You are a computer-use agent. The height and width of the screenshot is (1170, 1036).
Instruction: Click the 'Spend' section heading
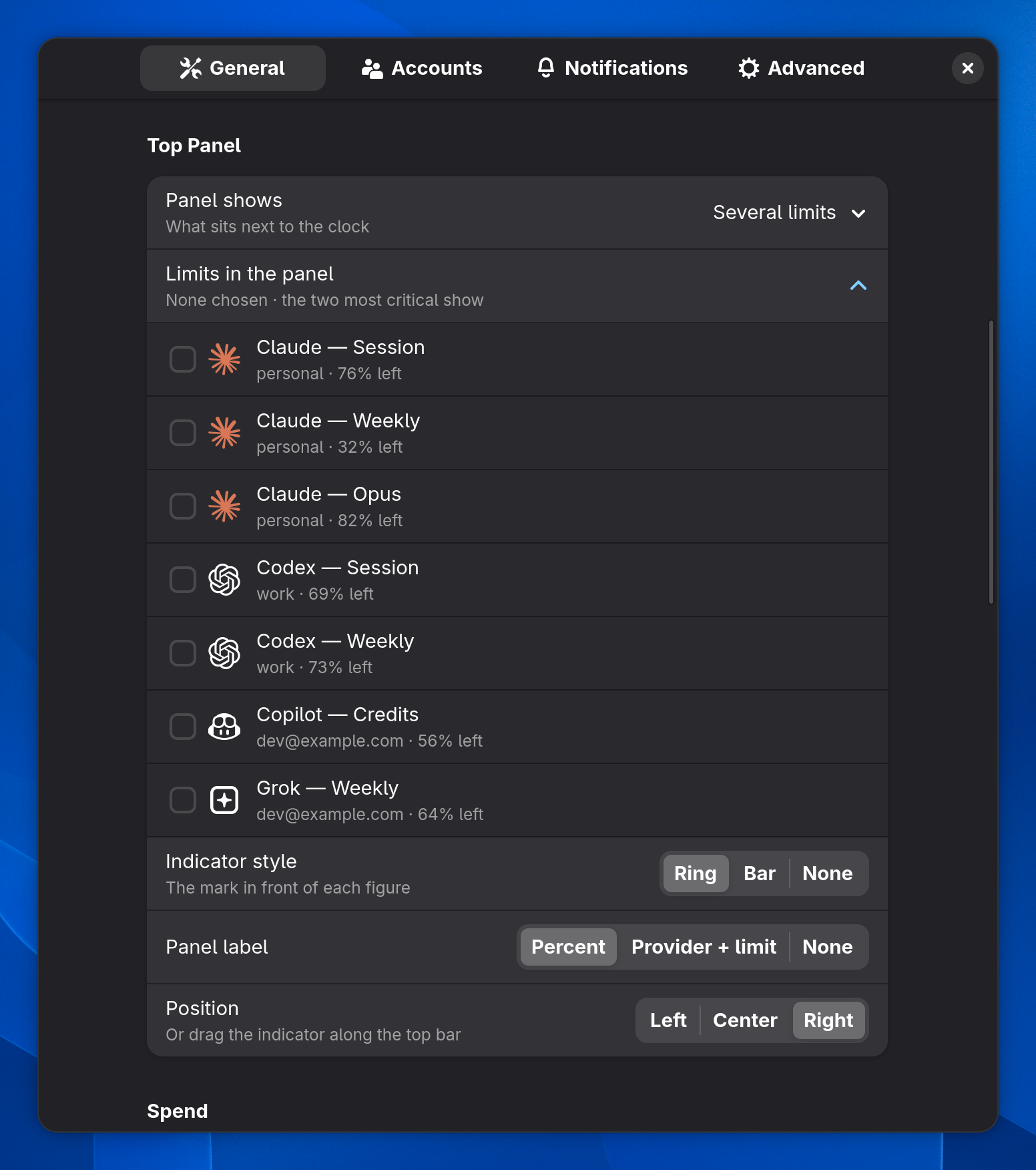click(x=178, y=1111)
